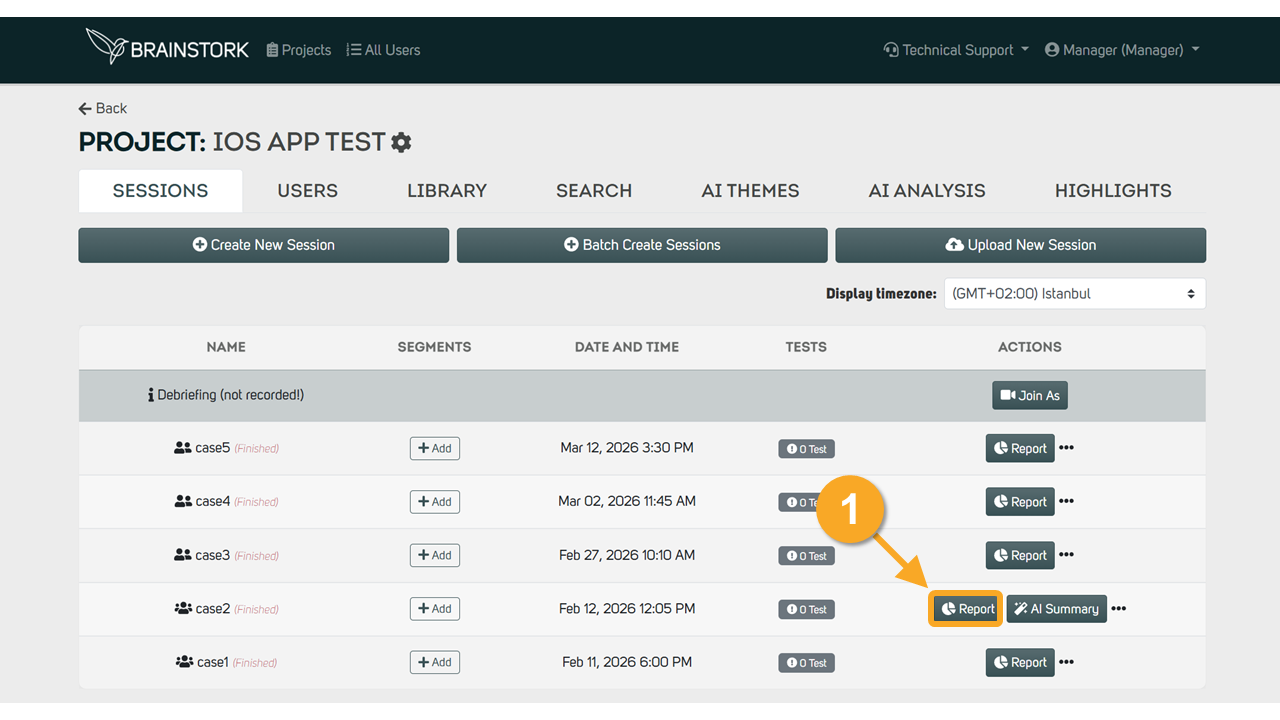Open more options dots for case1

[1066, 662]
